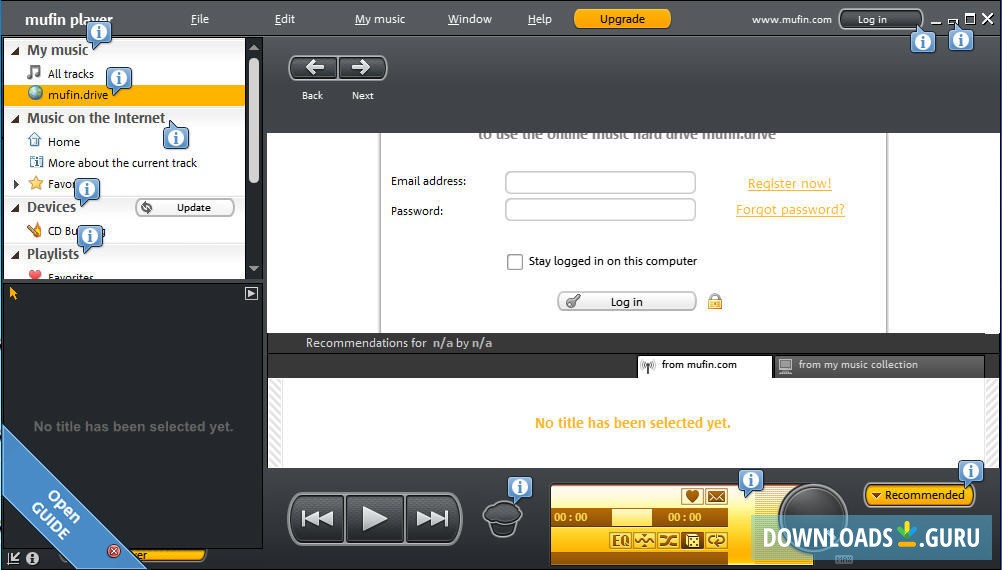
Task: Open the Edit menu
Action: click(284, 19)
